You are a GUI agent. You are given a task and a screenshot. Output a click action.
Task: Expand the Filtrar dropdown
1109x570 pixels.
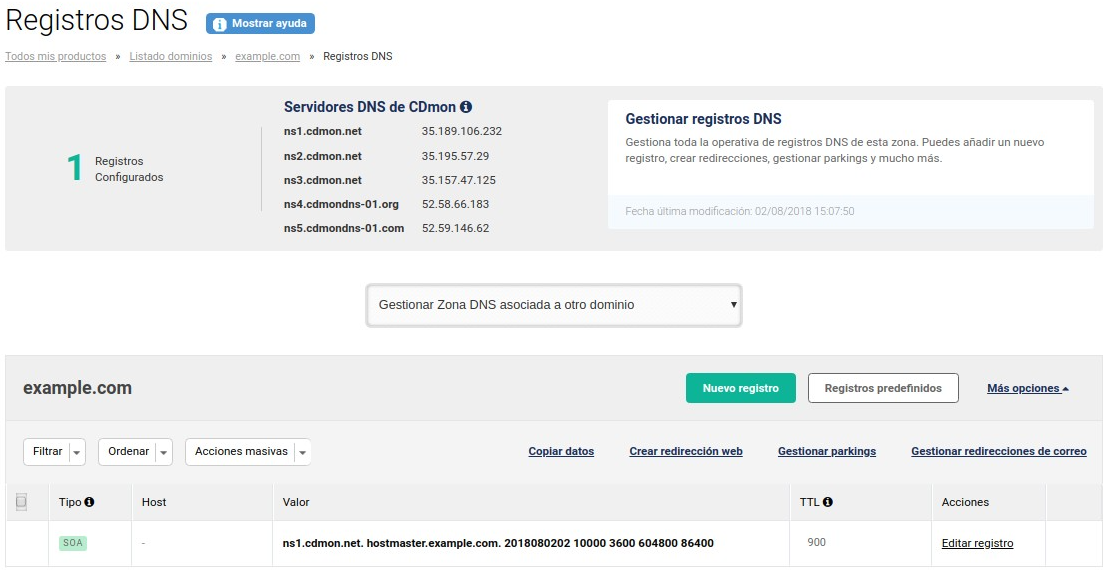[x=54, y=452]
